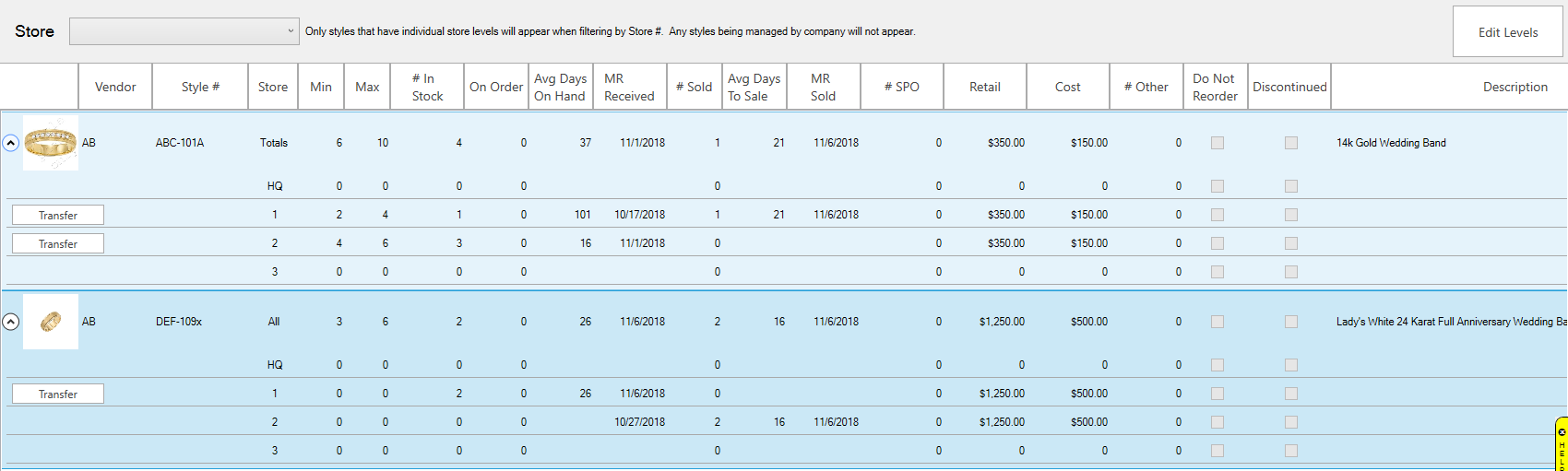Screen dimensions: 1568x471
Task: Collapse the DEF-109x style row
Action: [x=11, y=322]
